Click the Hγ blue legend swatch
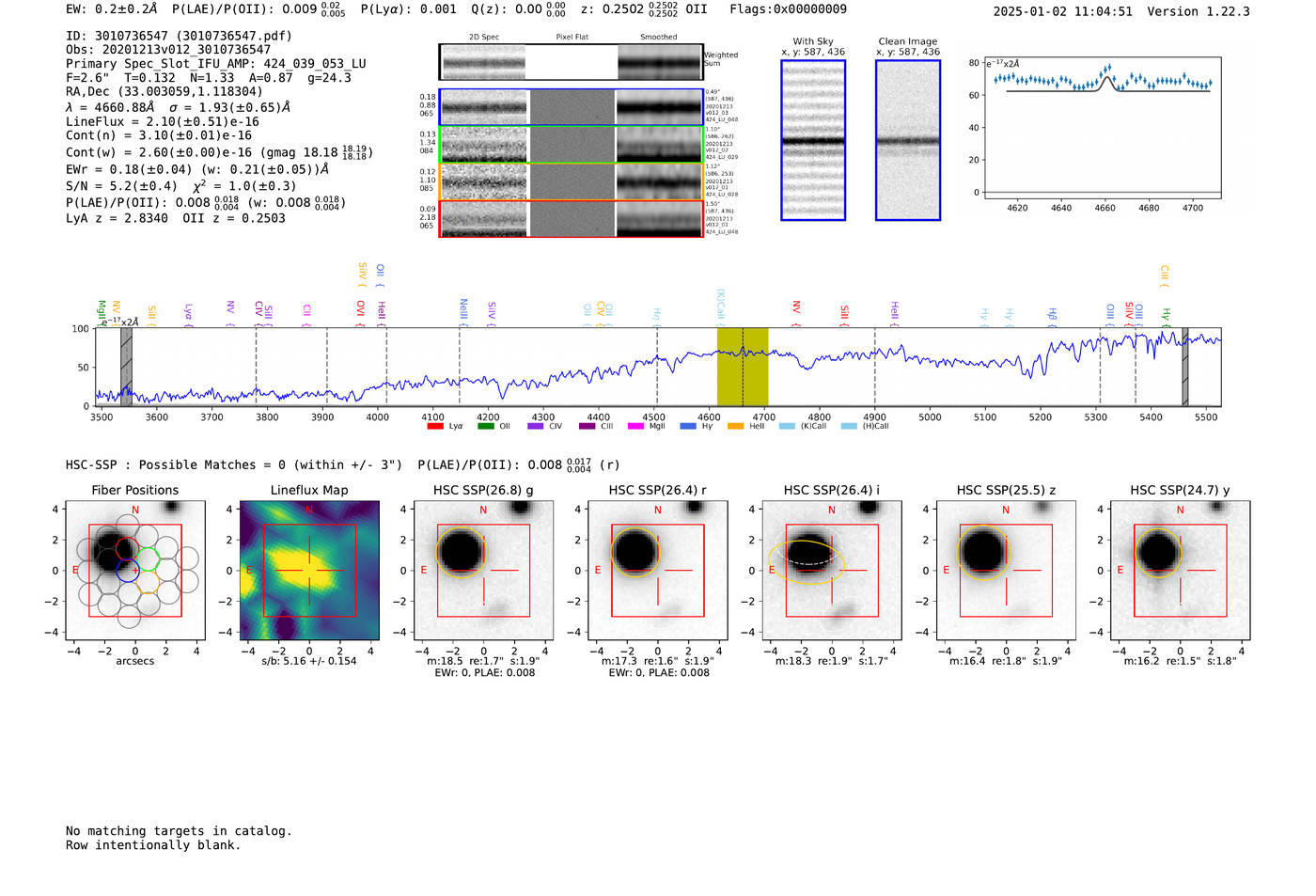 pos(688,426)
